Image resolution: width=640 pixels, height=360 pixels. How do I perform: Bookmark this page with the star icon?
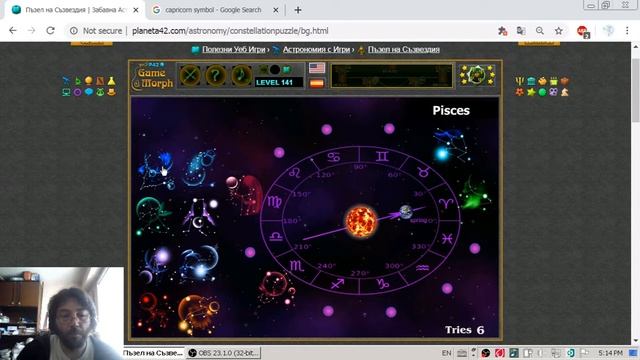click(559, 31)
